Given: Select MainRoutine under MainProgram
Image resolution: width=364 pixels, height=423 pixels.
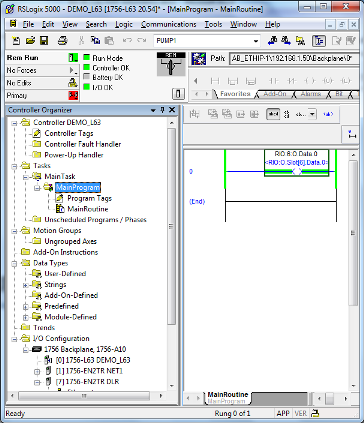Looking at the screenshot, I should 88,209.
